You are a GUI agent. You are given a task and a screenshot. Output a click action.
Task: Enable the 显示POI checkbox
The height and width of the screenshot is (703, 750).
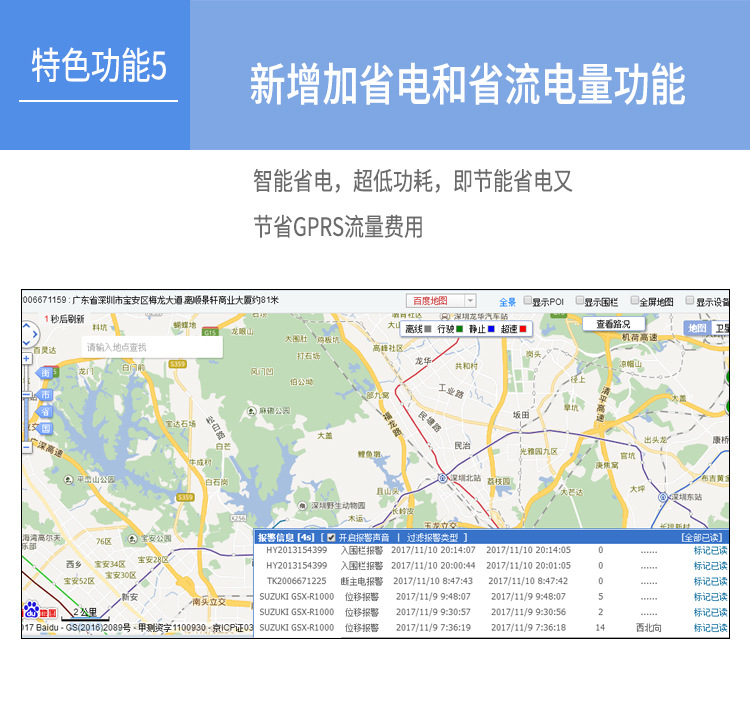point(528,301)
